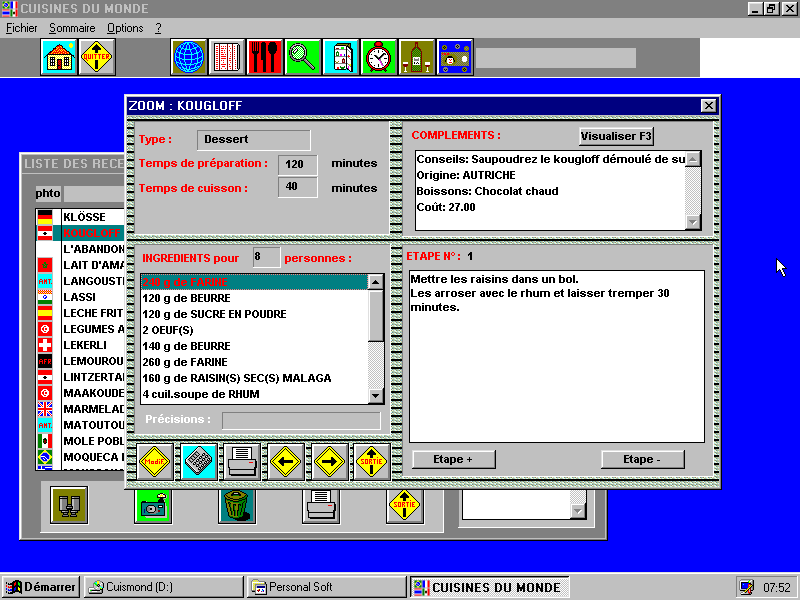
Task: Open the wine bottle and glass icon
Action: click(417, 57)
